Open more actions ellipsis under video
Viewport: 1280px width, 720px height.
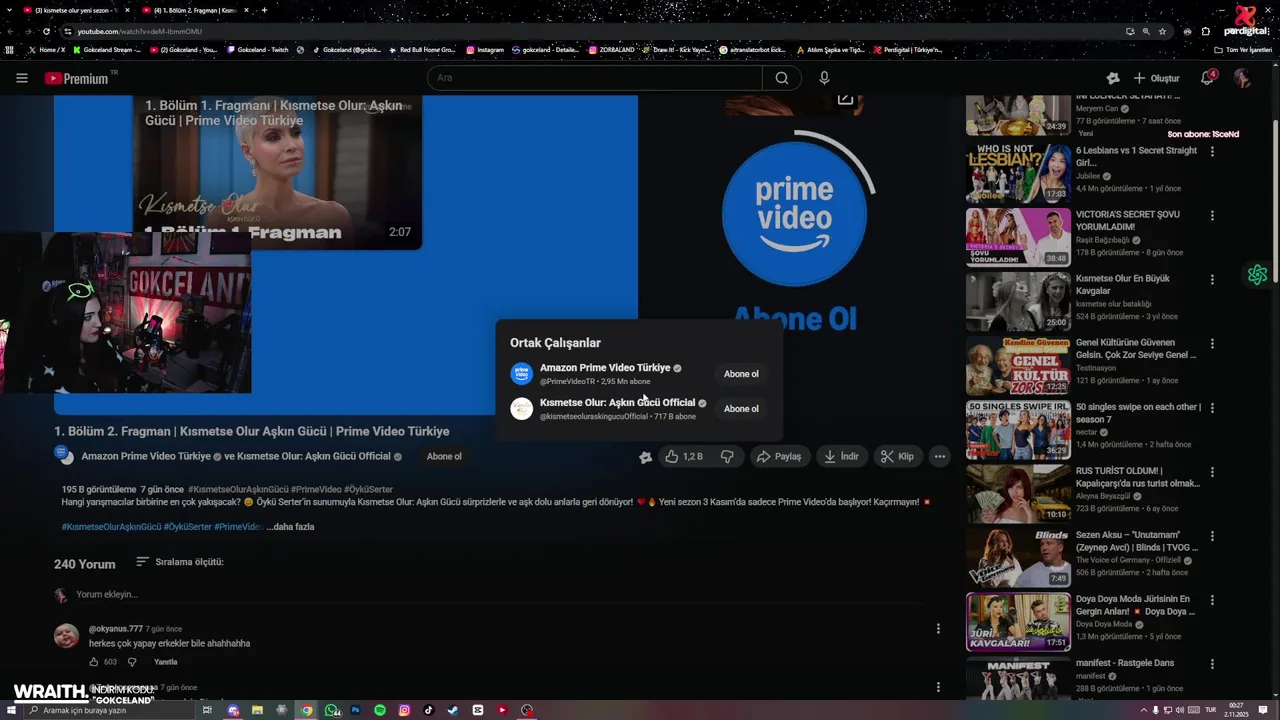pos(939,456)
